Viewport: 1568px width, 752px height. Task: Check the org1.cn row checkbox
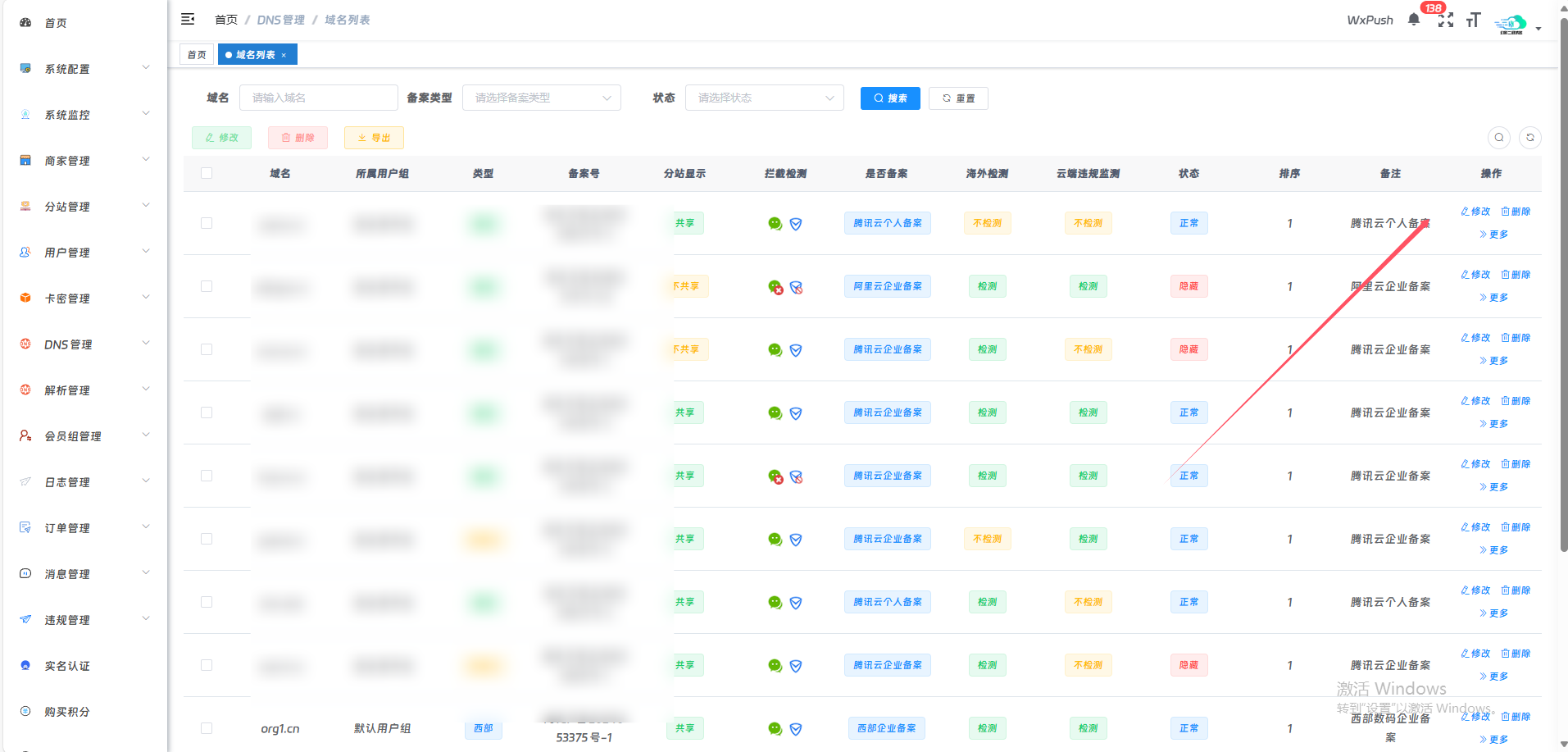(207, 728)
